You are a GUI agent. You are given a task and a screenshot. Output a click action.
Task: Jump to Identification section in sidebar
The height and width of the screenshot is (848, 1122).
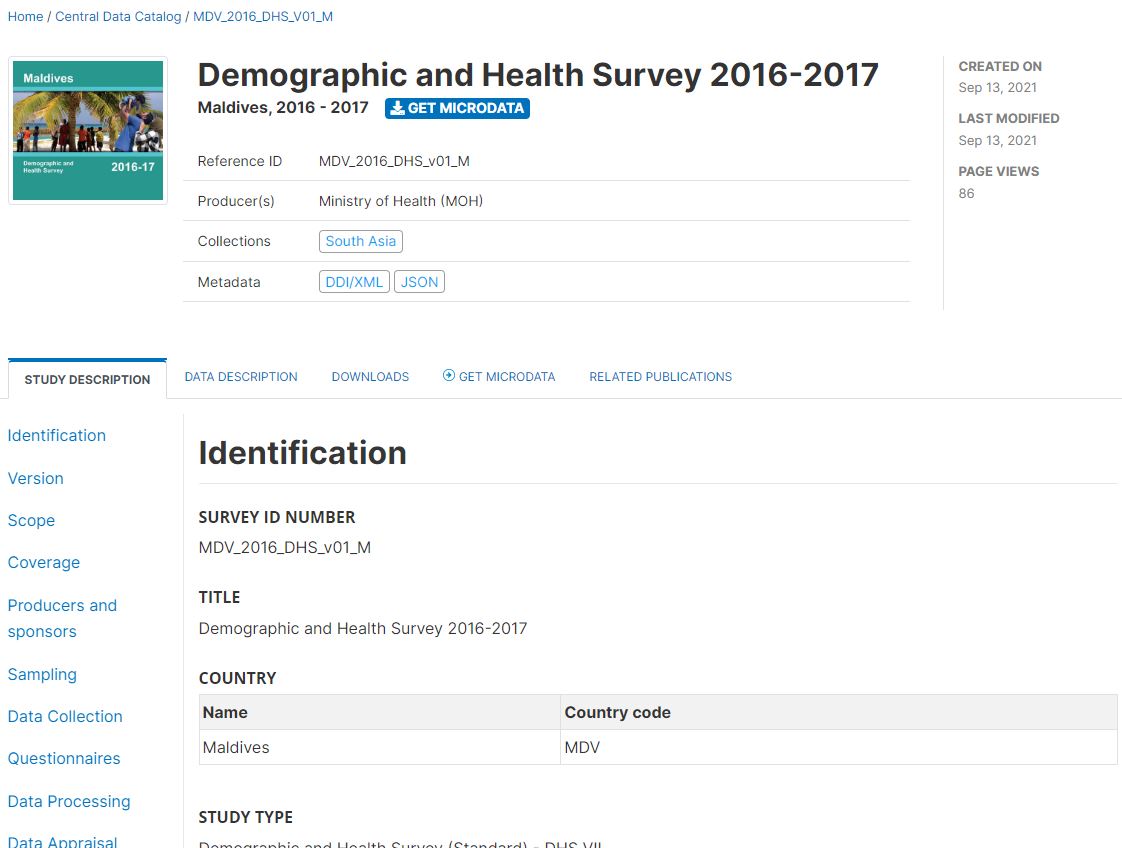[x=57, y=436]
